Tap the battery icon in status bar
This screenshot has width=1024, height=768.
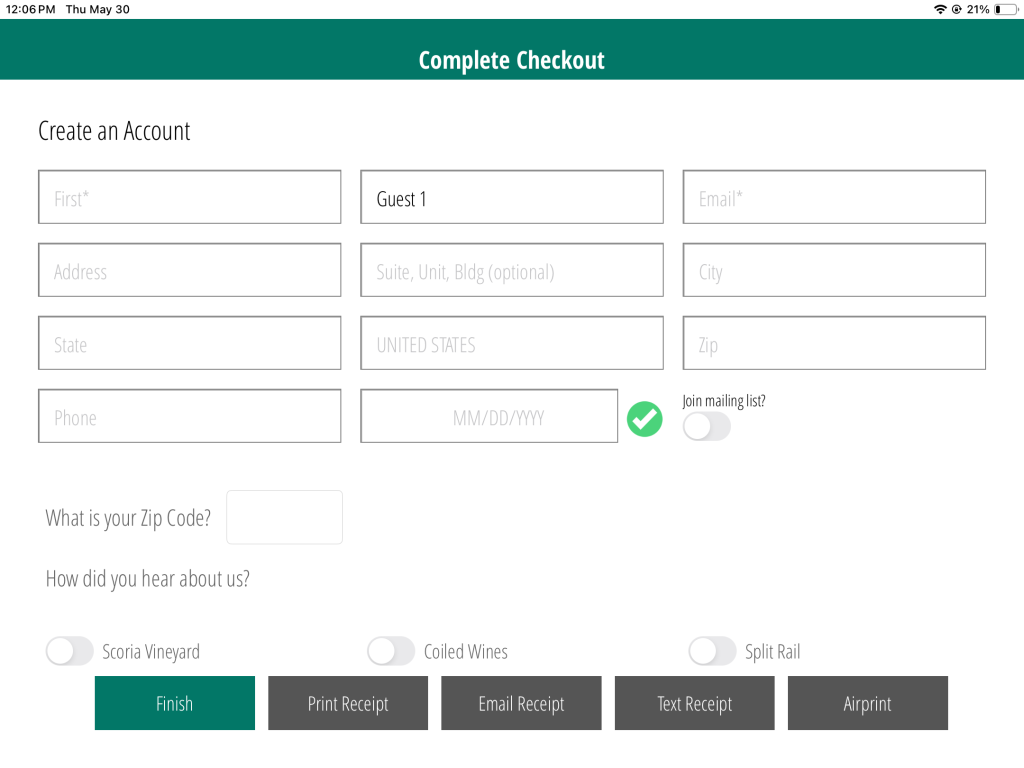[1004, 9]
